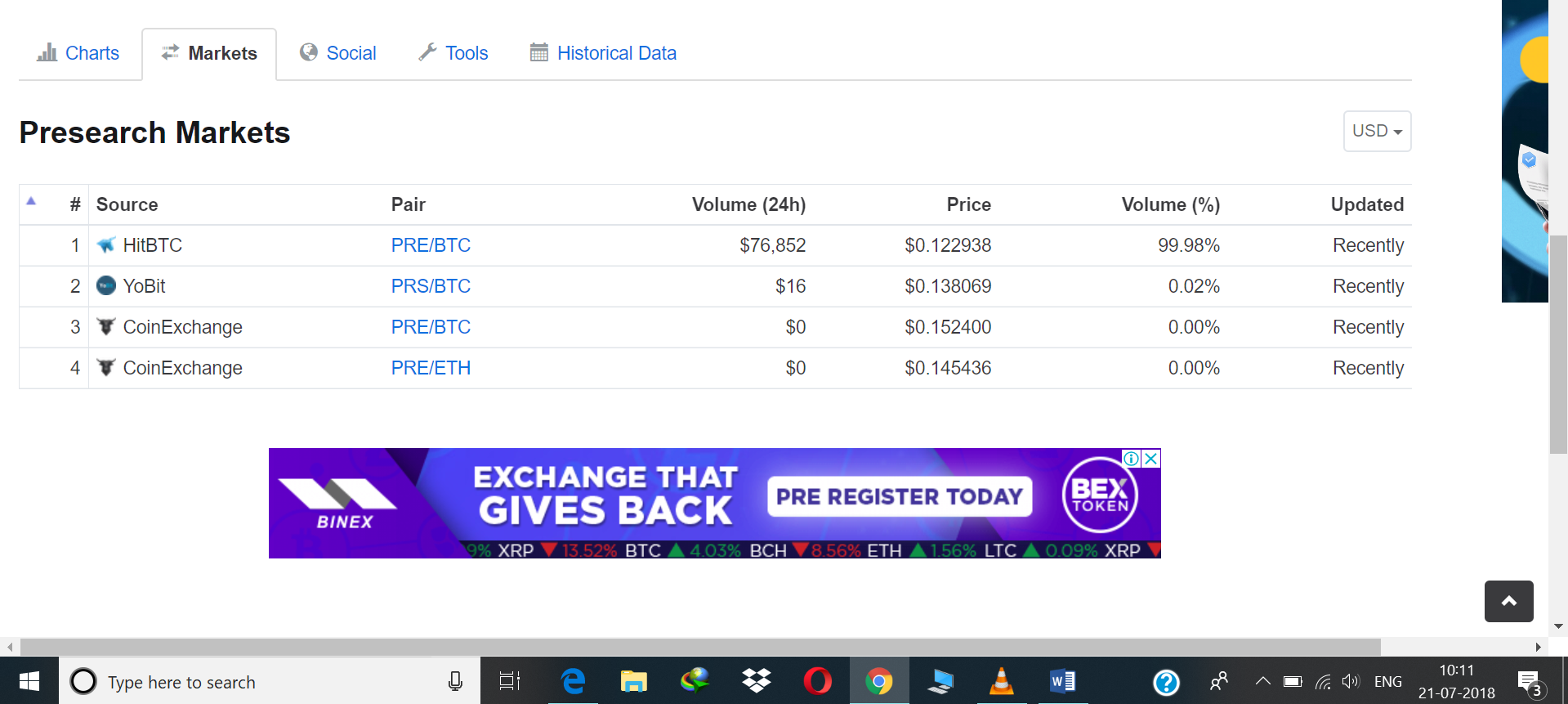Click the vertical scrollbar thumb
The image size is (1568, 704).
pyautogui.click(x=1558, y=344)
